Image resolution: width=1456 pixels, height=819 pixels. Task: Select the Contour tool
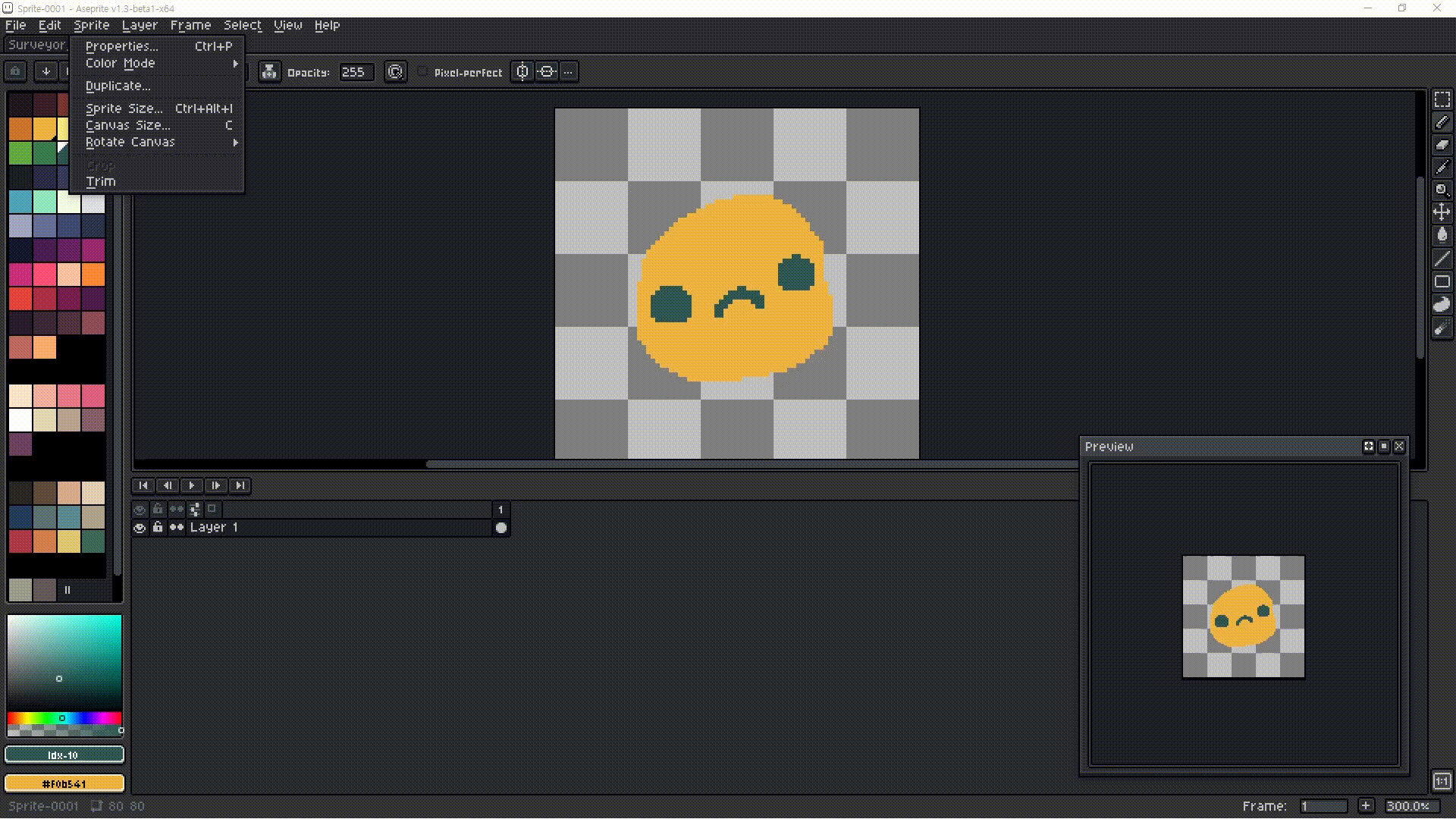pyautogui.click(x=1442, y=305)
